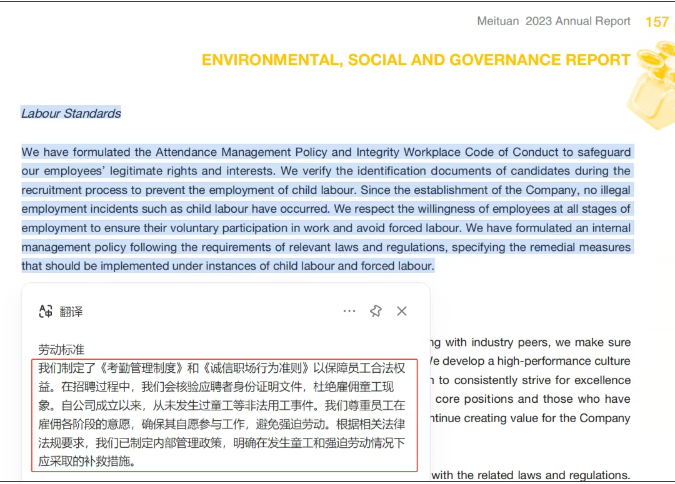Click the line starting with employment incidents
The image size is (675, 484).
tap(326, 209)
